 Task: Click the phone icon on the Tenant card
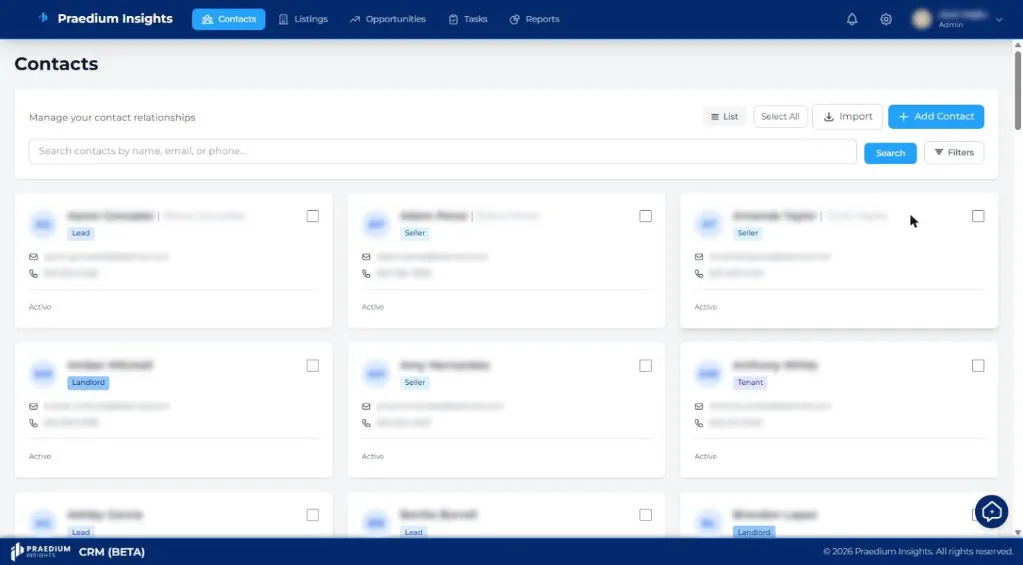point(699,423)
